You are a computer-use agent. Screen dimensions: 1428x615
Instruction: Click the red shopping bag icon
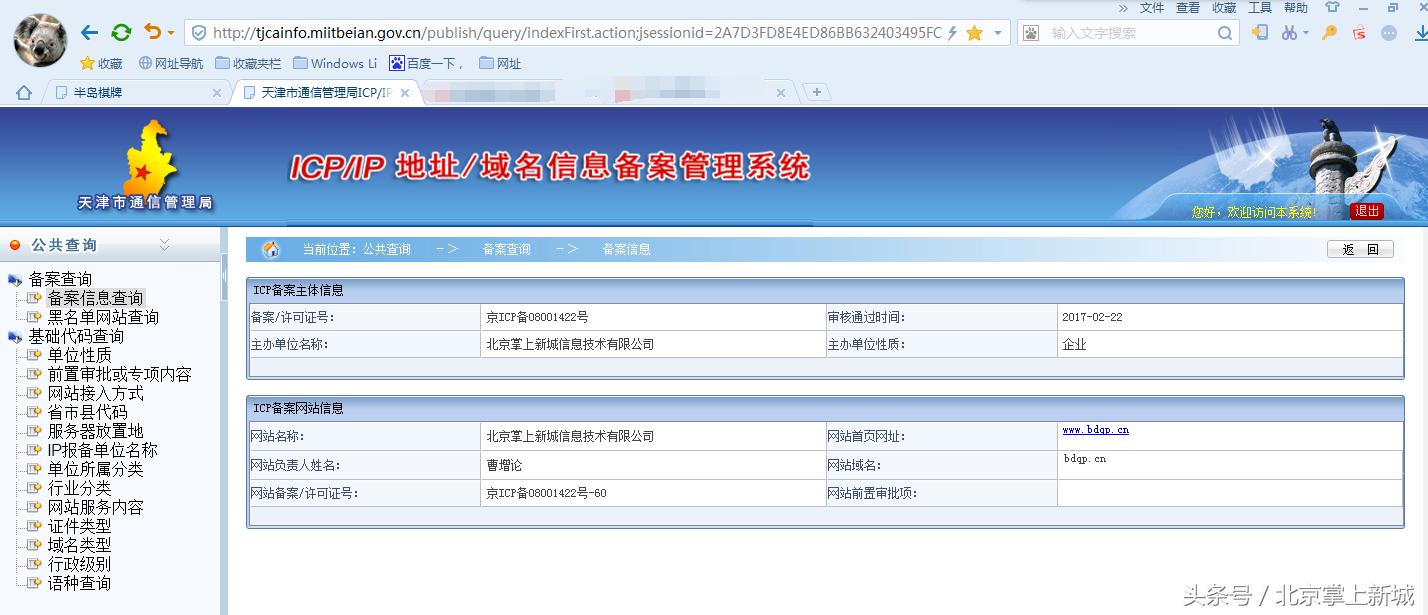coord(1358,33)
